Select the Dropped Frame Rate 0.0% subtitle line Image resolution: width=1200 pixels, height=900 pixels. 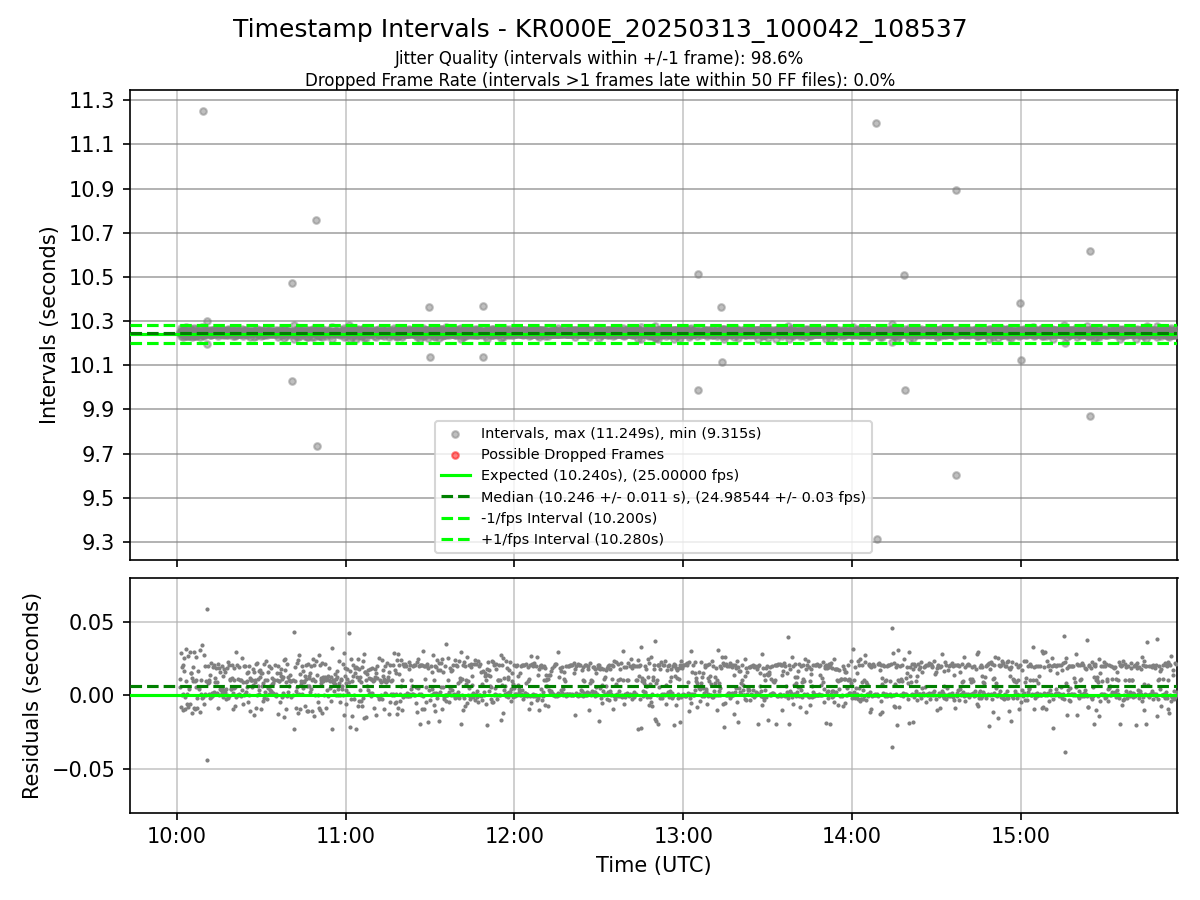click(x=600, y=80)
